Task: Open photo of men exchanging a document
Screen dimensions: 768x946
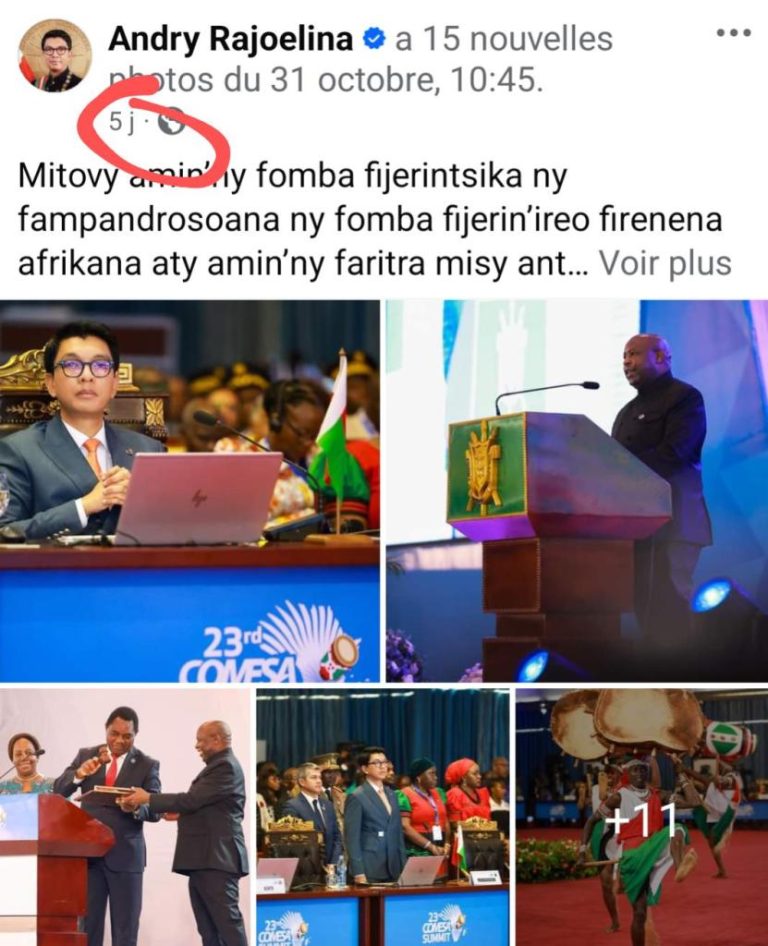Action: (125, 817)
